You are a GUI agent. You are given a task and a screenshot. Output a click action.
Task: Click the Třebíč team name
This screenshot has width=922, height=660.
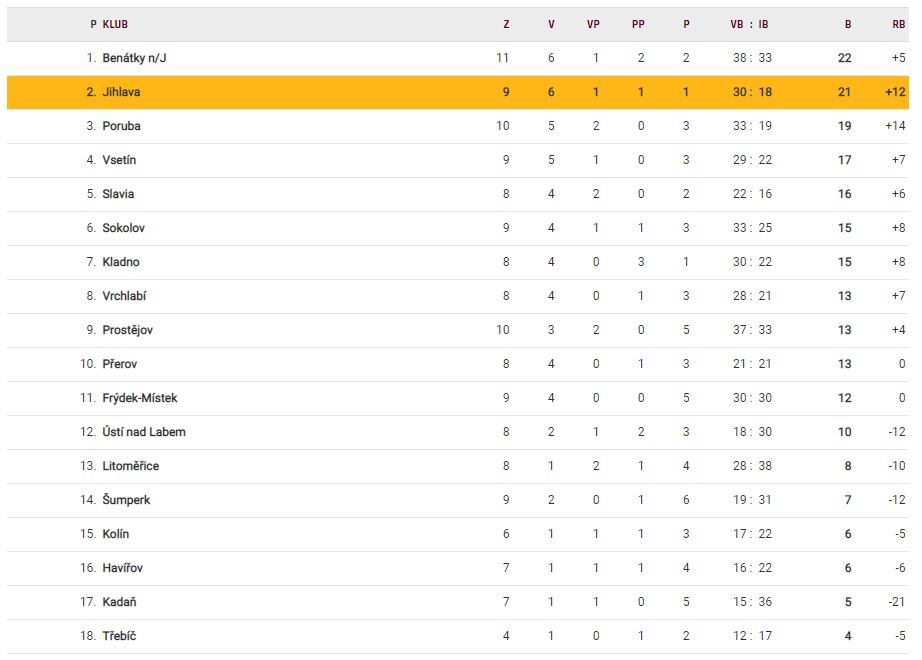(119, 636)
